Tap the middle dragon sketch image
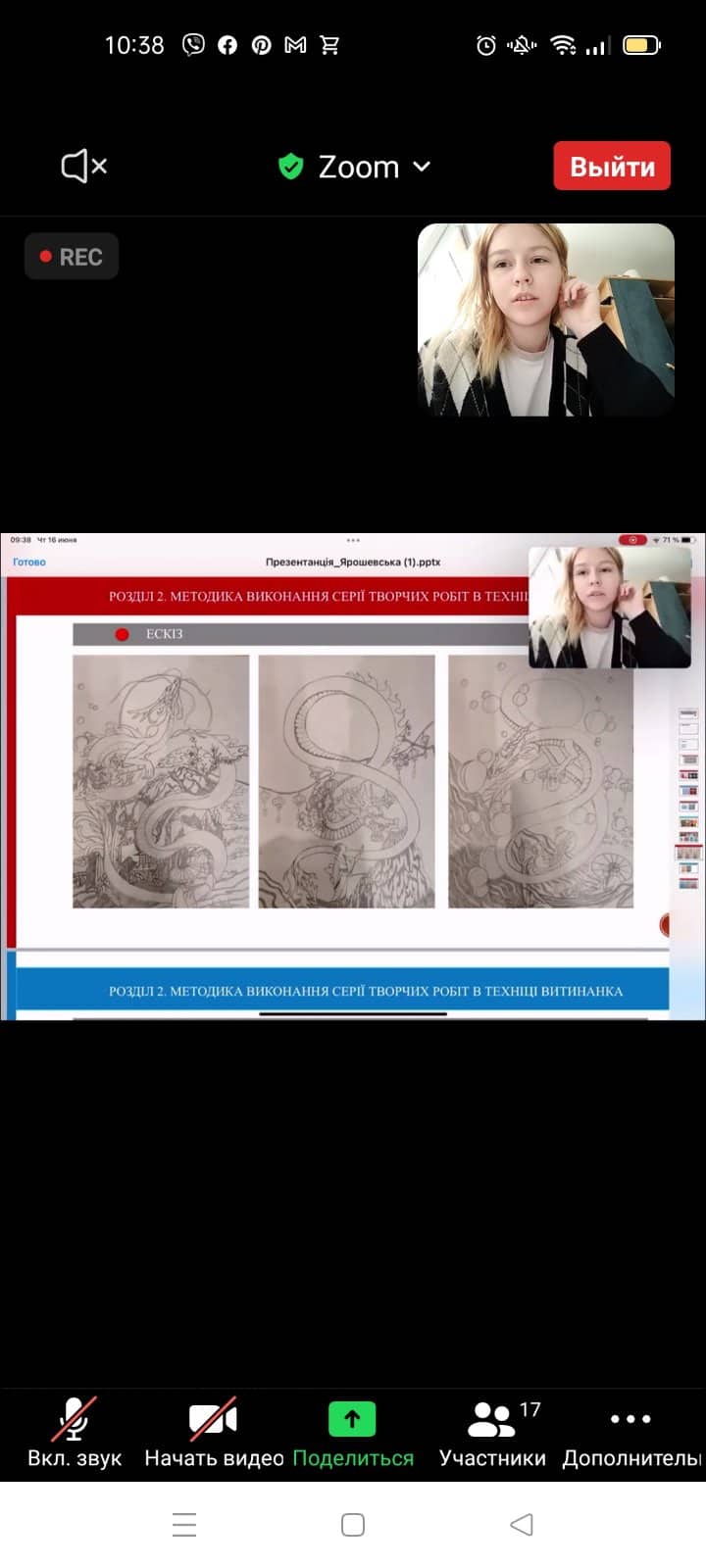The image size is (706, 1568). coord(346,781)
